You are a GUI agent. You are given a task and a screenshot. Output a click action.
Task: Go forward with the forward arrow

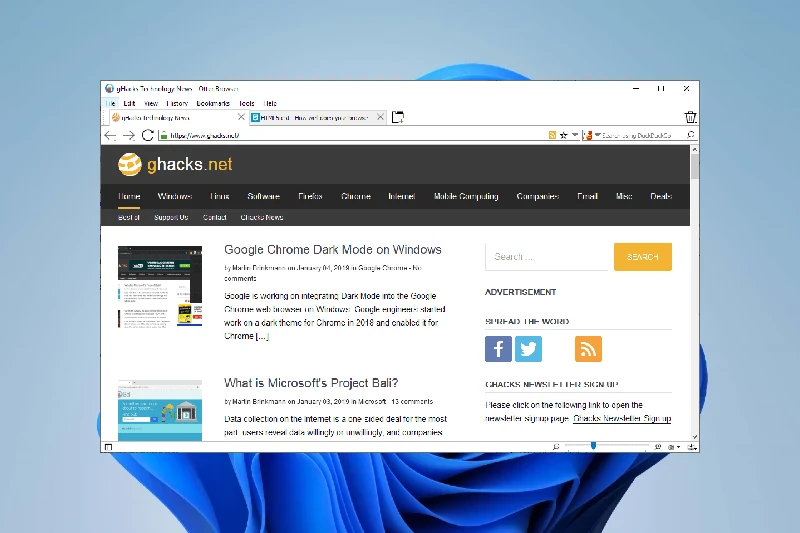(129, 135)
